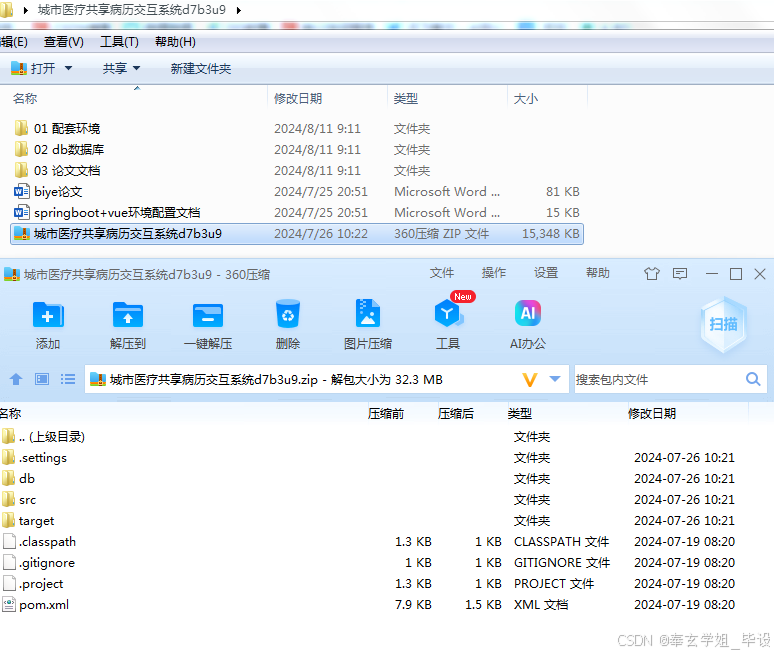Click the 一键解压 one-click extract icon
This screenshot has height=654, width=774.
[x=208, y=315]
